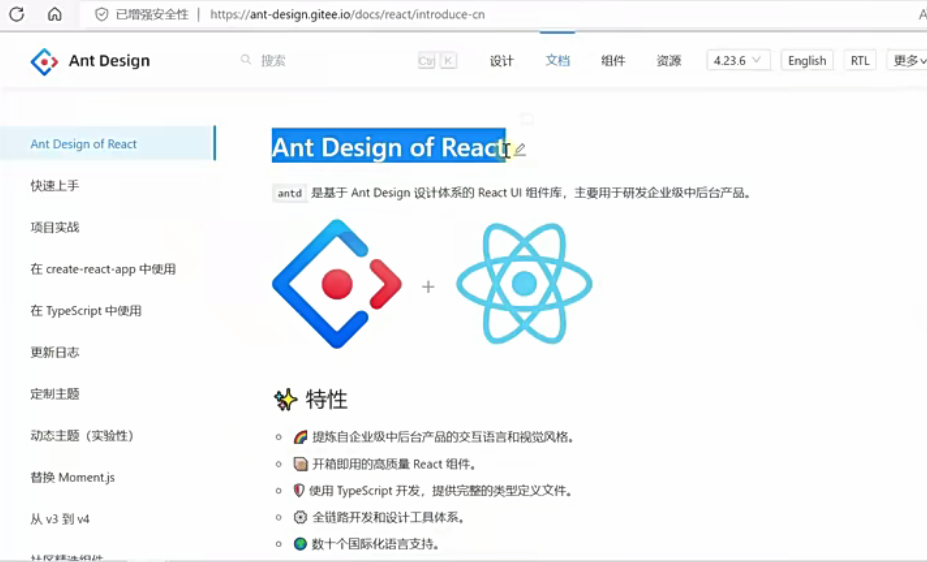The image size is (927, 562).
Task: Toggle the RTL layout button
Action: pyautogui.click(x=860, y=60)
